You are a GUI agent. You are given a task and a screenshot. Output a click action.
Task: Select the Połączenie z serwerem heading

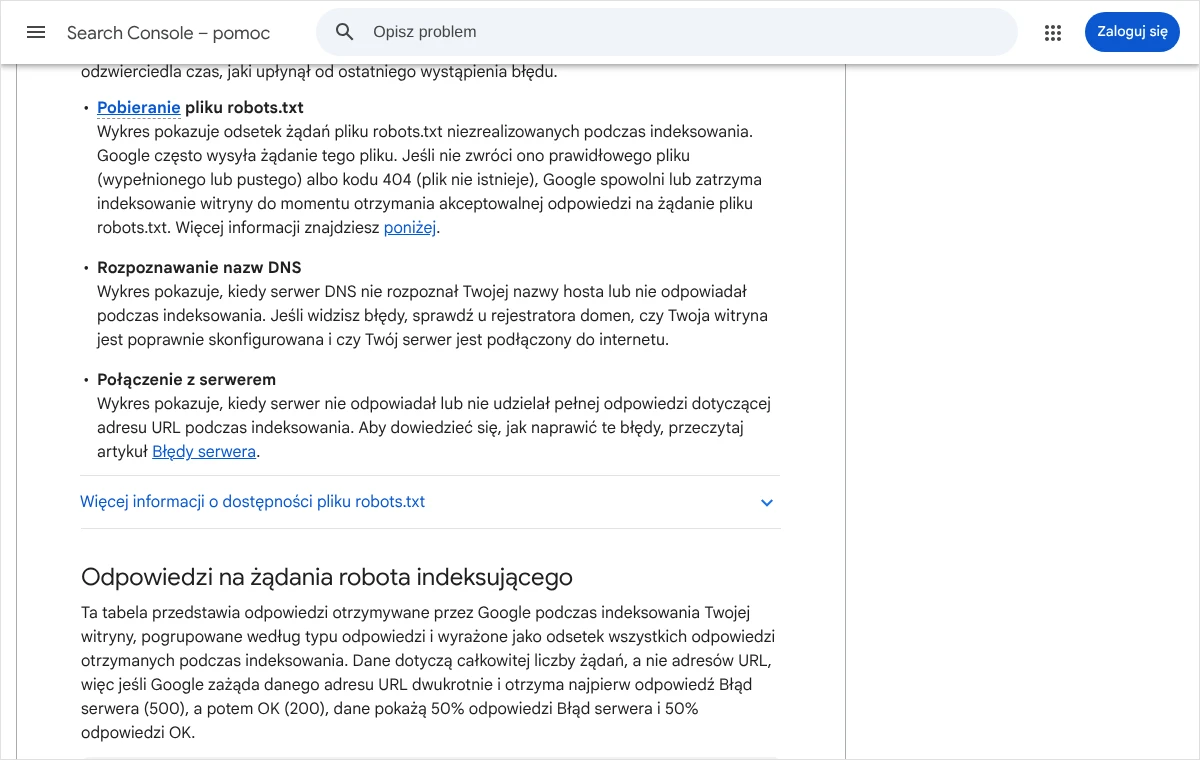186,380
